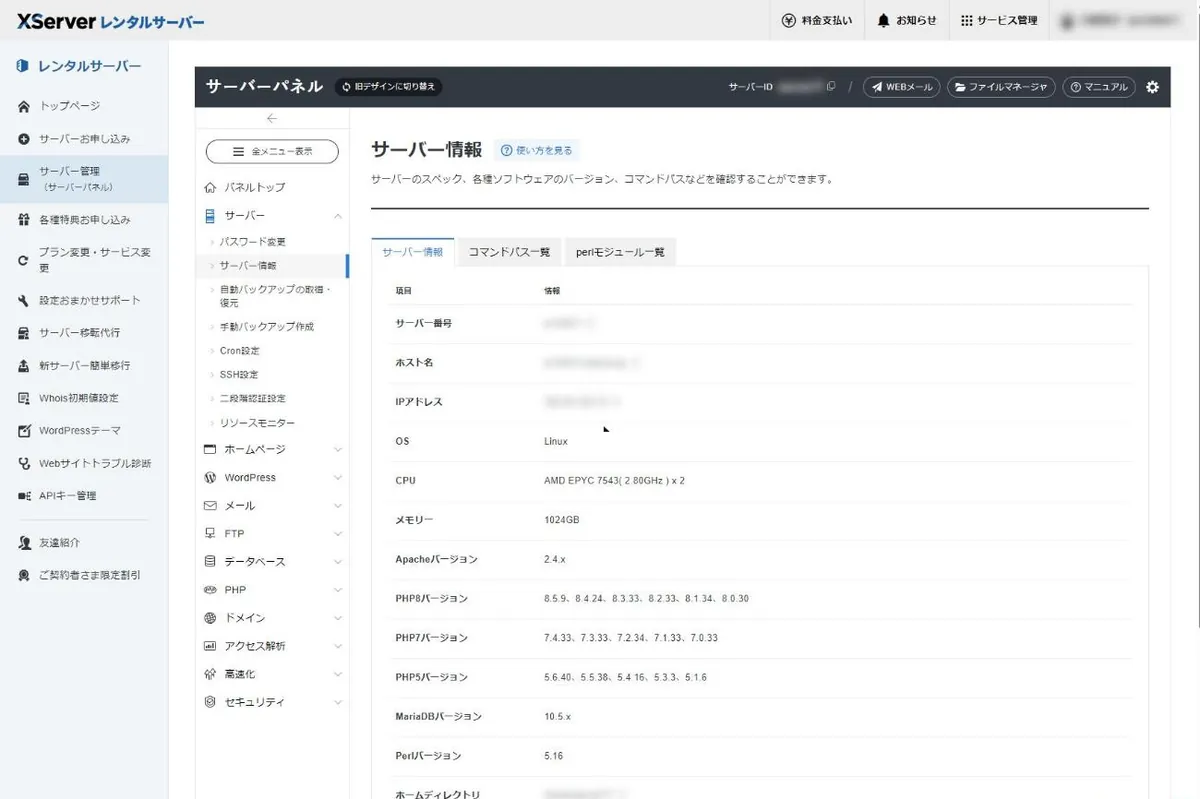Viewport: 1200px width, 799px height.
Task: Open 各種特典お申し込み gift icon item
Action: (x=75, y=220)
